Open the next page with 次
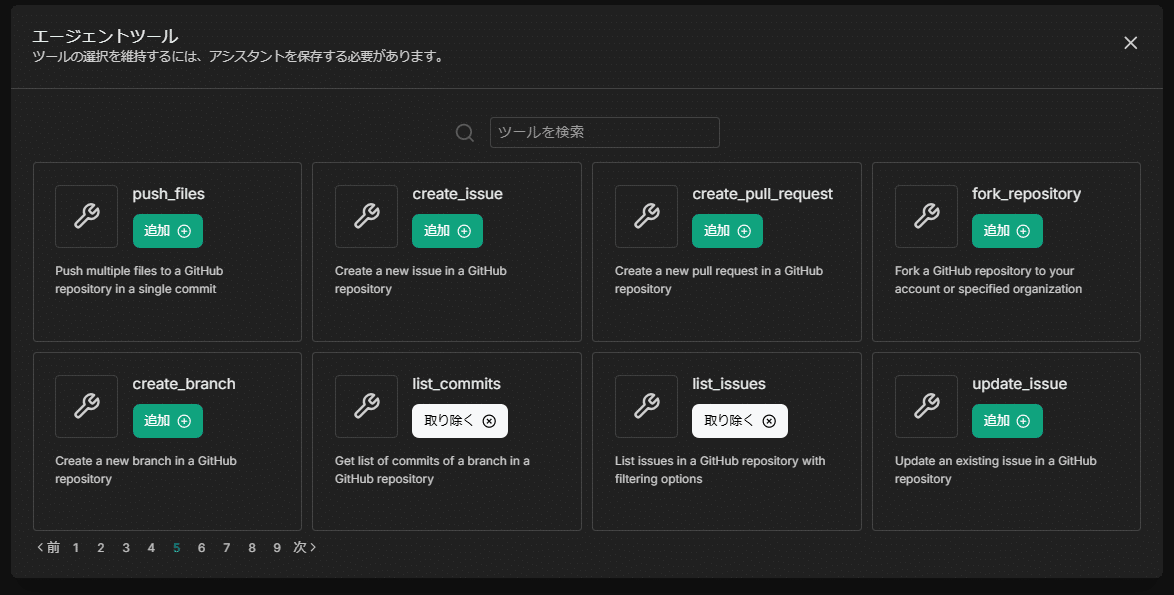 point(303,547)
